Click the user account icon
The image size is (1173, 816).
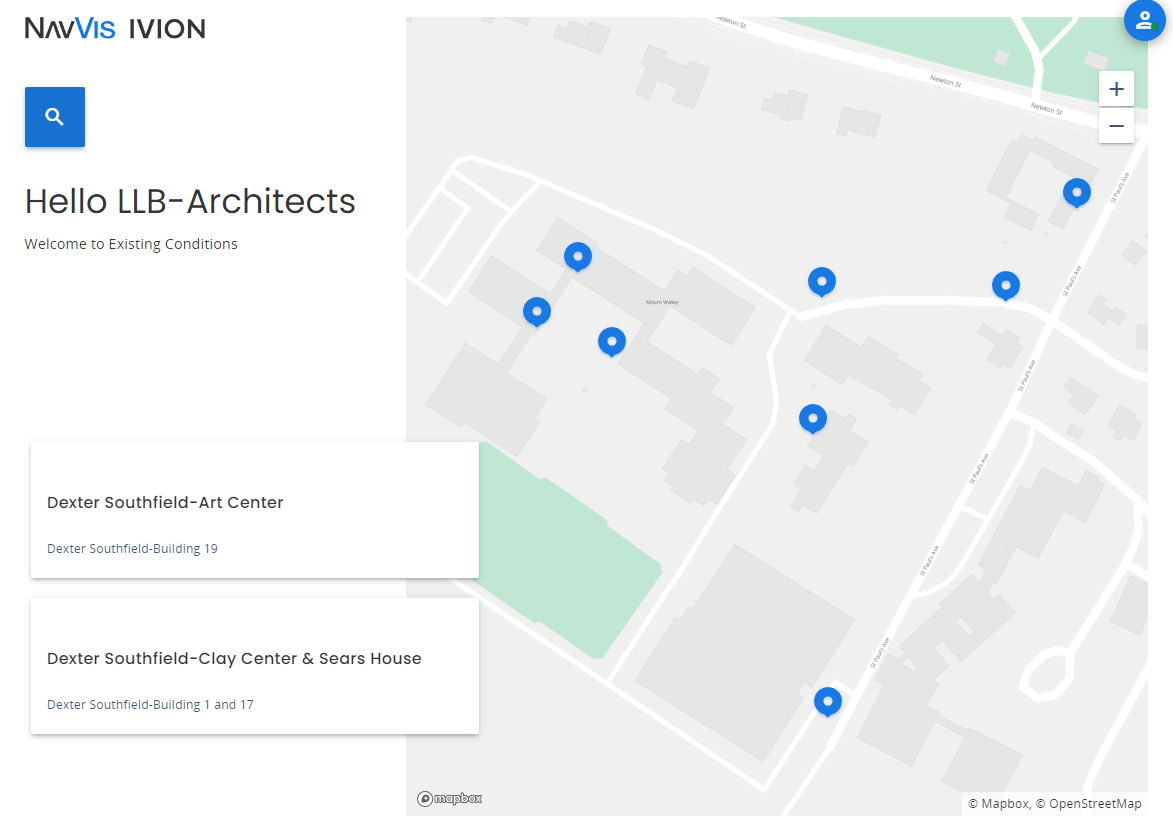pyautogui.click(x=1144, y=20)
